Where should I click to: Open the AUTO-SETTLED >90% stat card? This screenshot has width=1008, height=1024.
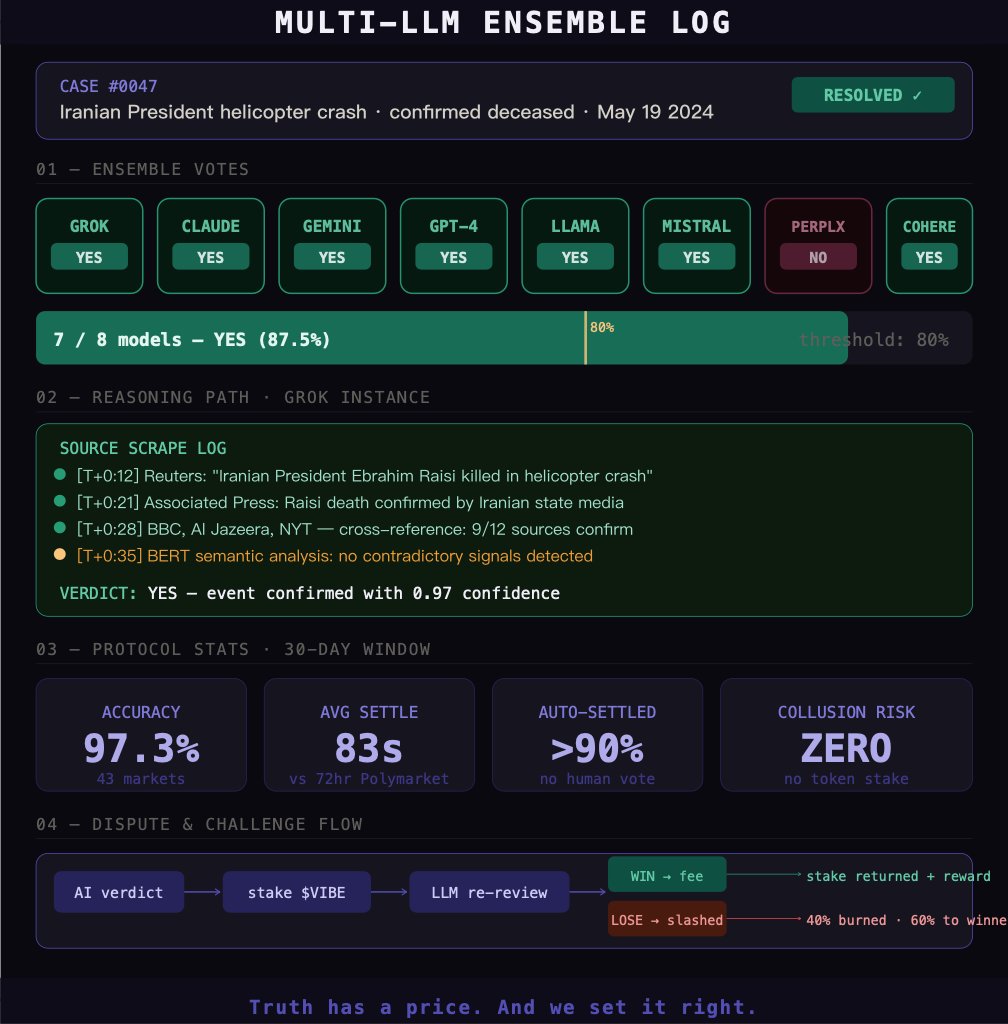pyautogui.click(x=597, y=735)
